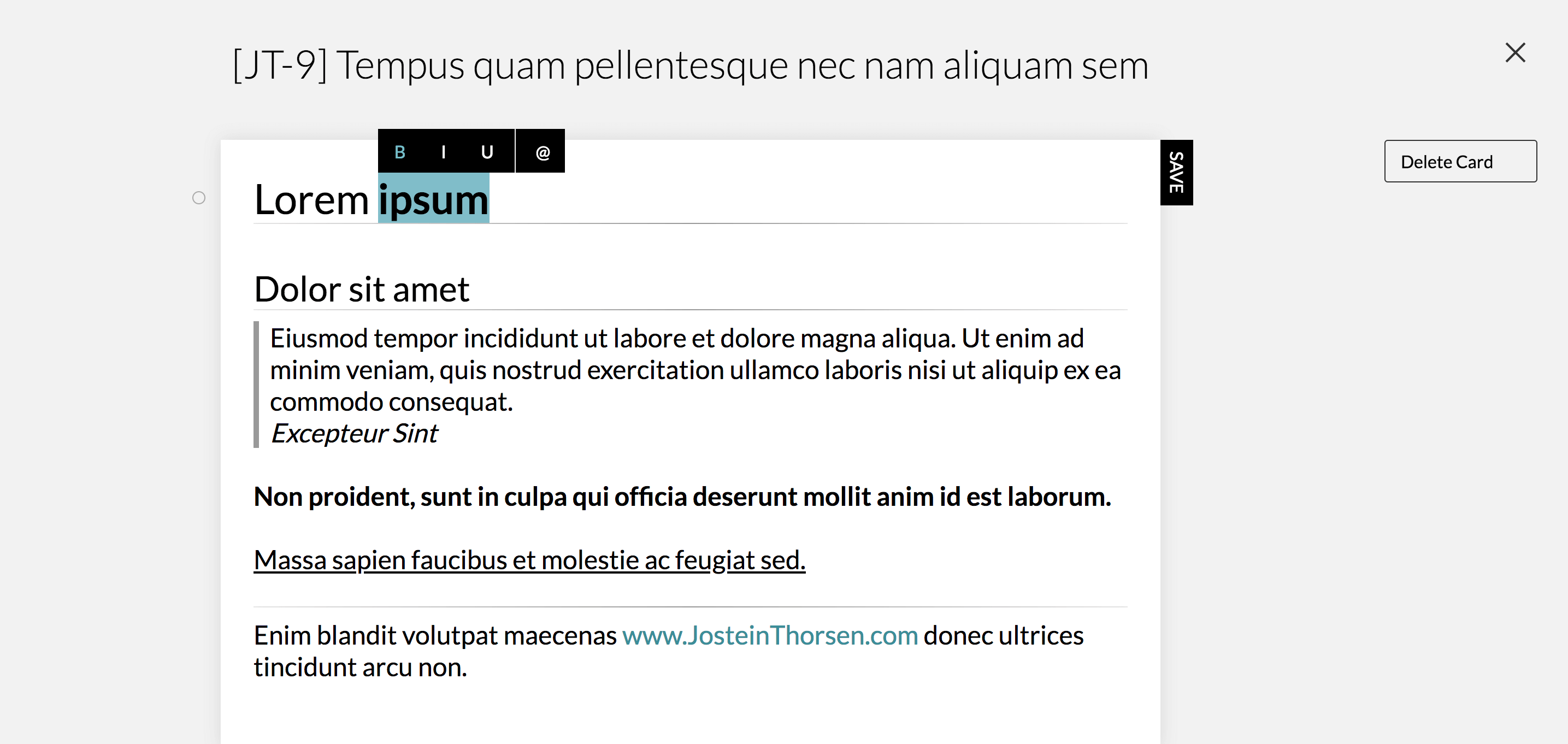Click the closing words tincidunt arcu non

point(361,668)
